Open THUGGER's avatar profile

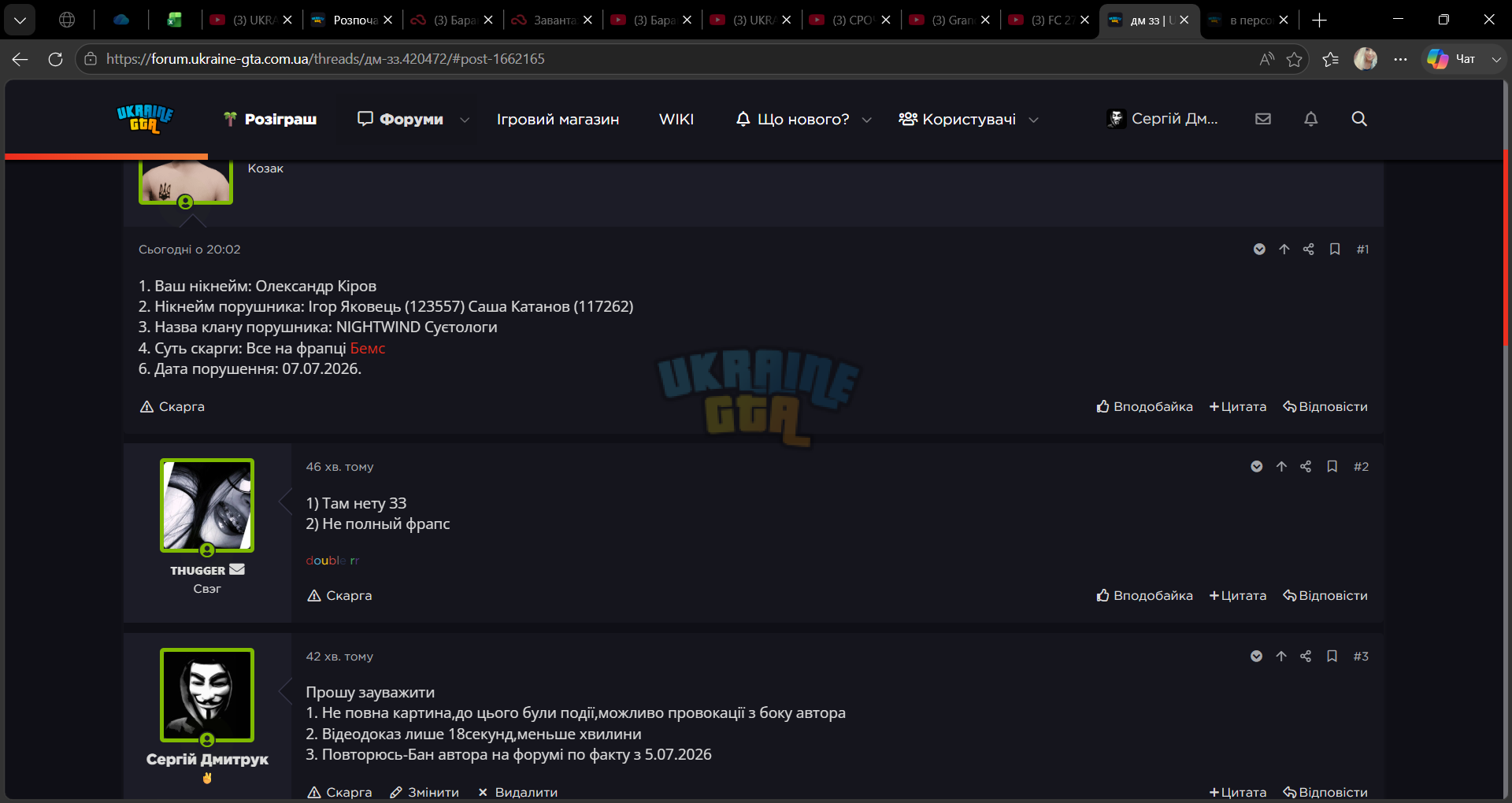pos(207,505)
